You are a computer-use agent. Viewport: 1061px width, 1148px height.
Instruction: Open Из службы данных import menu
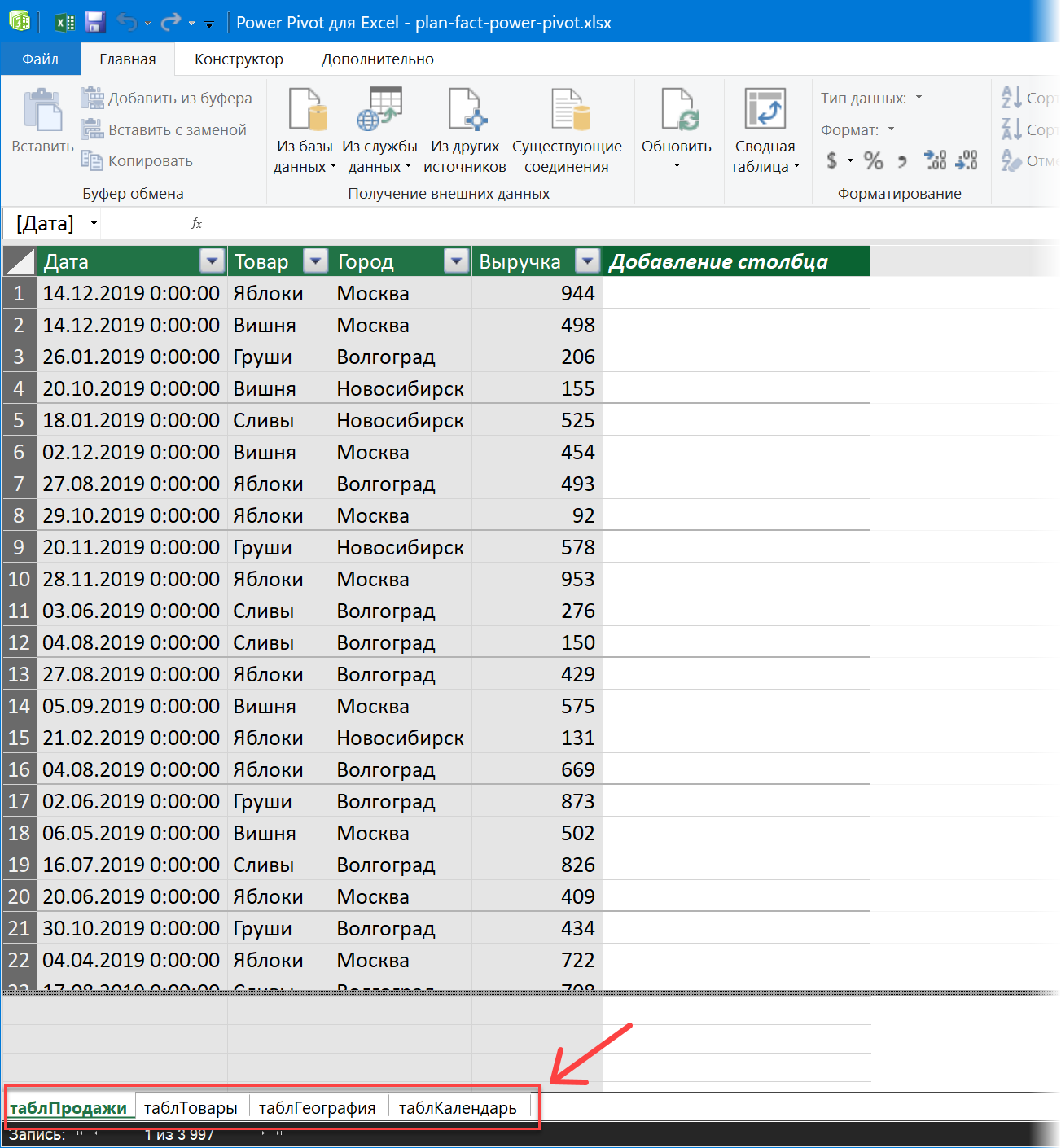(379, 131)
